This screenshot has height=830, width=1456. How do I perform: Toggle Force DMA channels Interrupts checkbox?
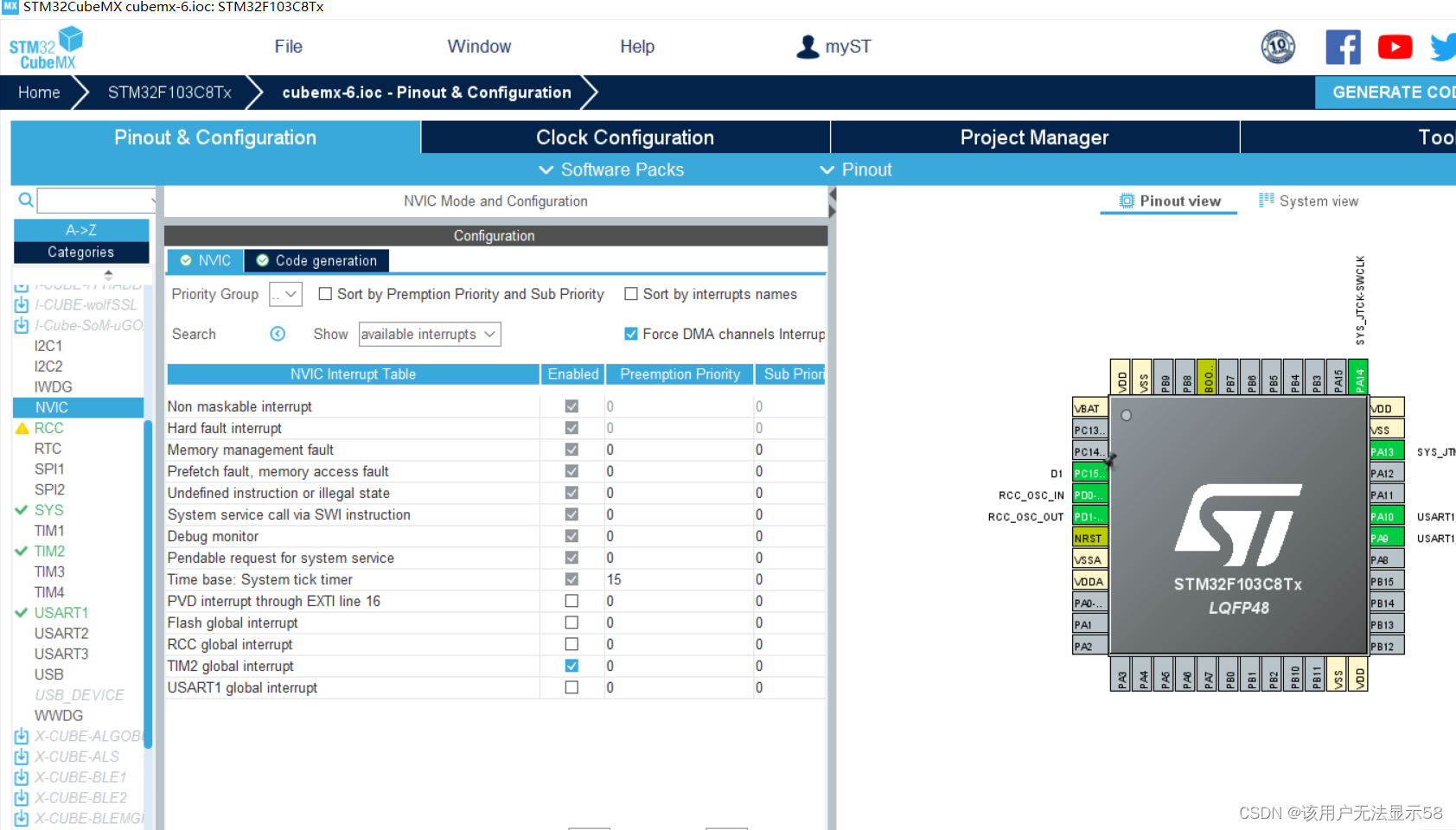[631, 334]
